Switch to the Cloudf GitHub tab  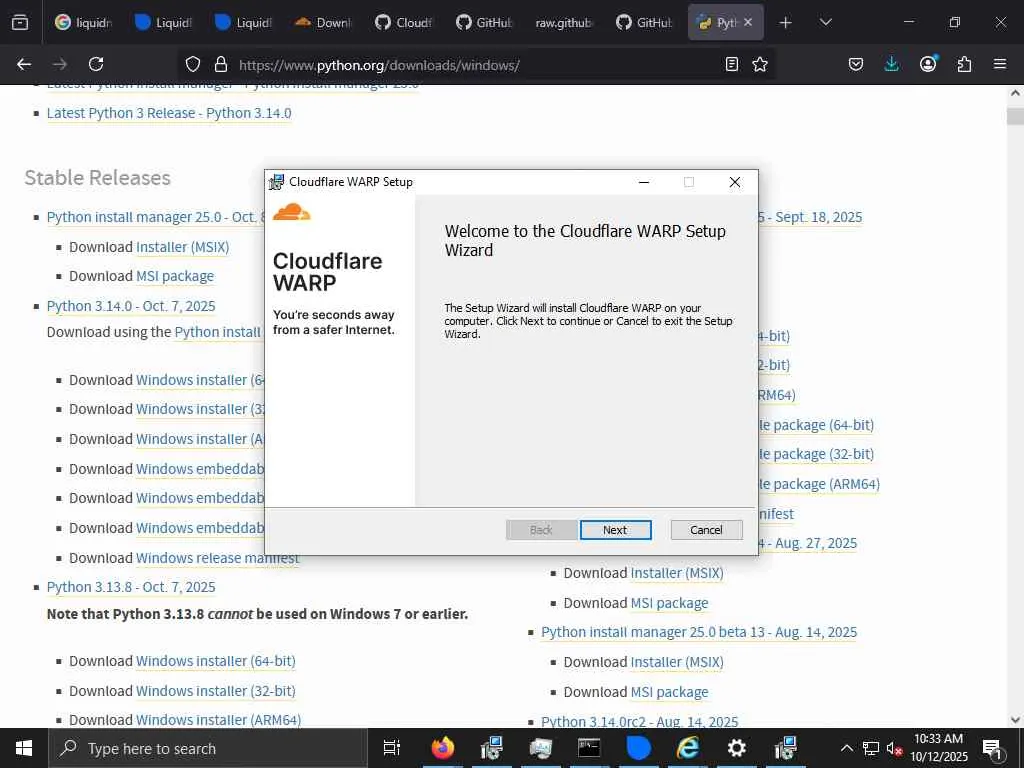(403, 22)
